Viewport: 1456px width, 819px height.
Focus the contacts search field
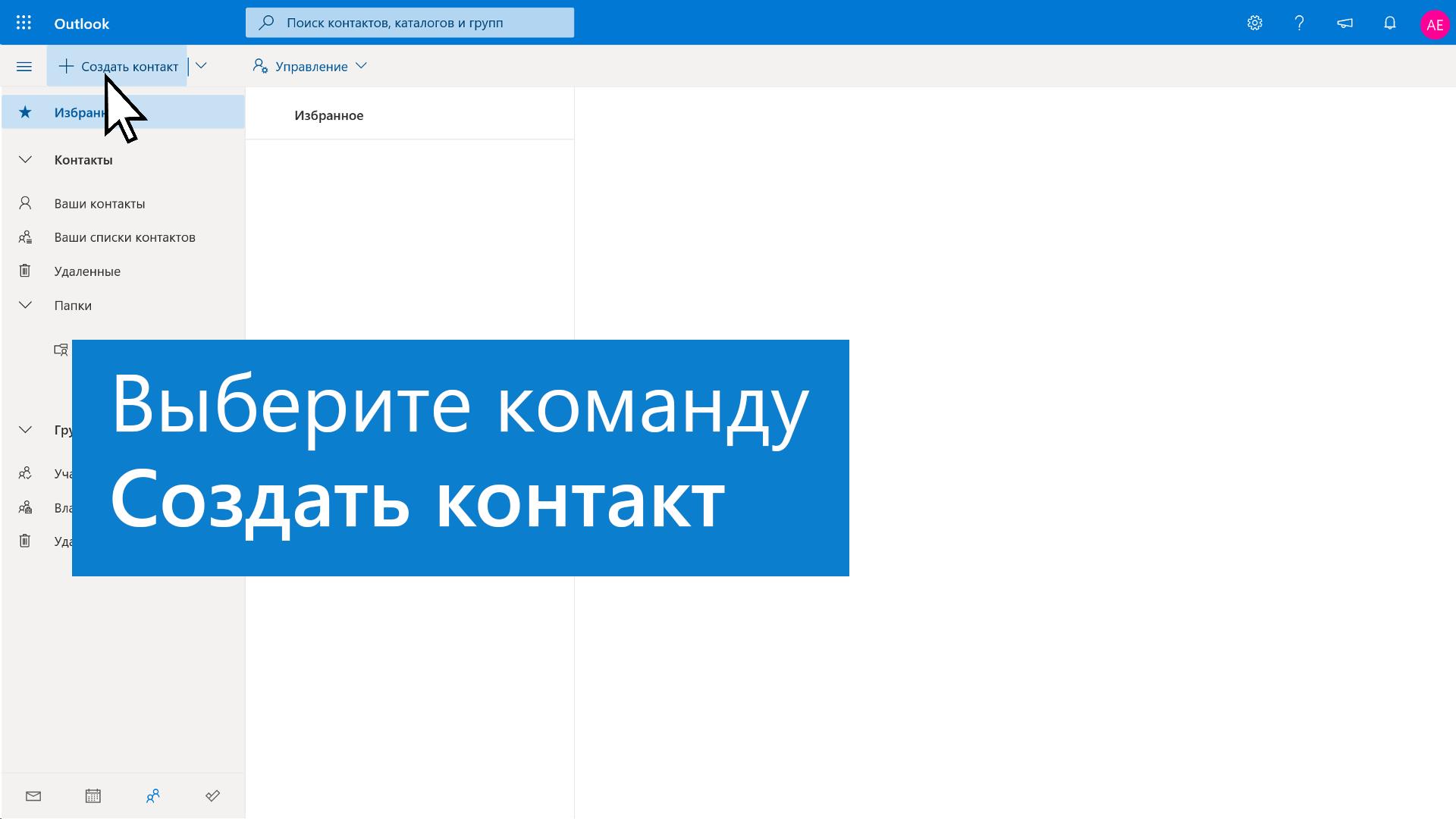coord(409,23)
